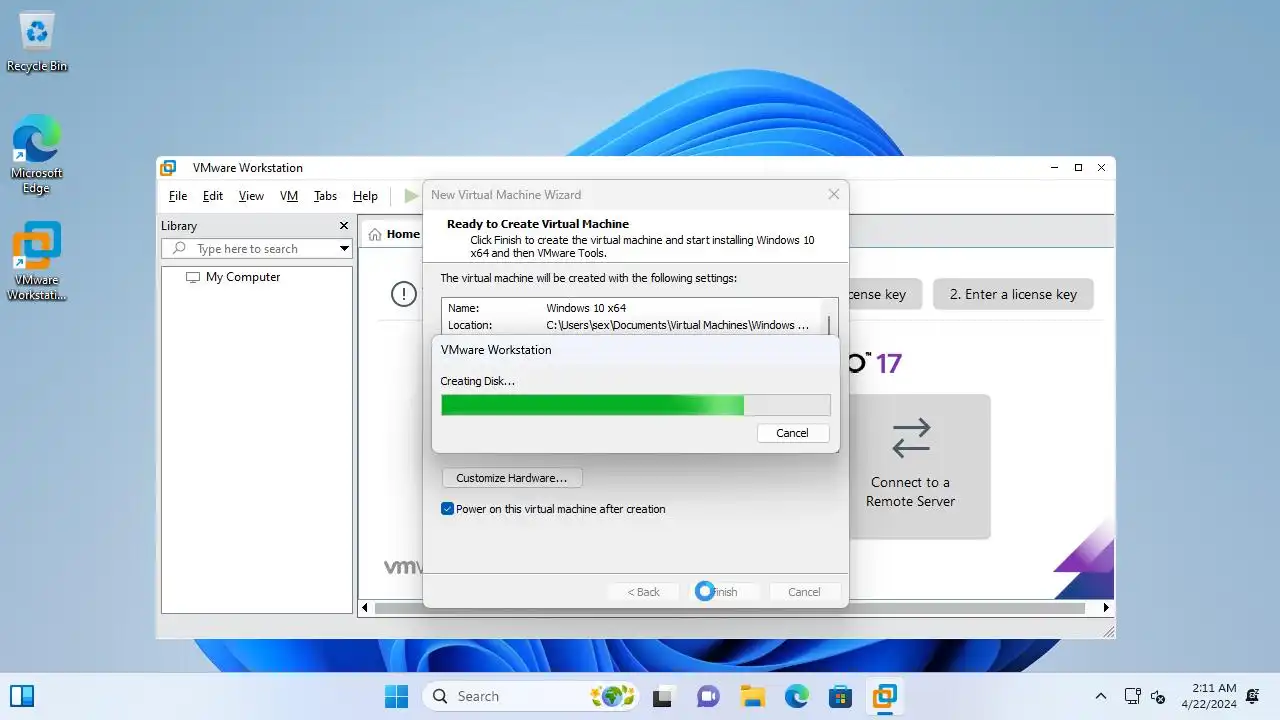Click Customize Hardware button
The width and height of the screenshot is (1280, 720).
tap(512, 478)
